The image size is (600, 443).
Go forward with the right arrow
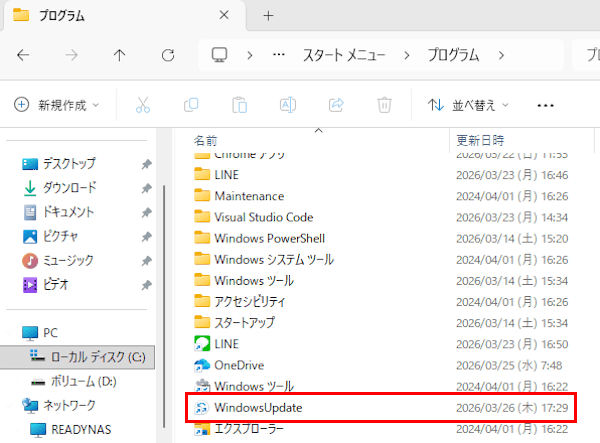click(x=71, y=55)
